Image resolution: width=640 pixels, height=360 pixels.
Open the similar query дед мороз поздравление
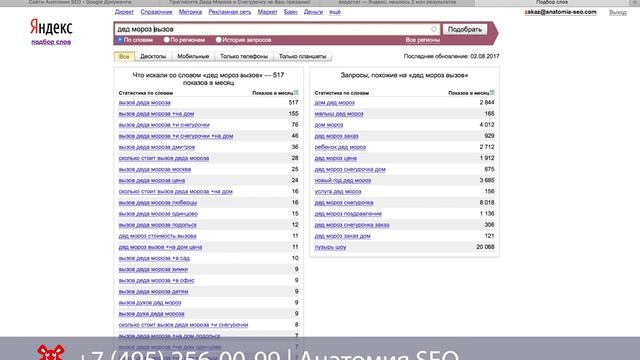pyautogui.click(x=348, y=214)
